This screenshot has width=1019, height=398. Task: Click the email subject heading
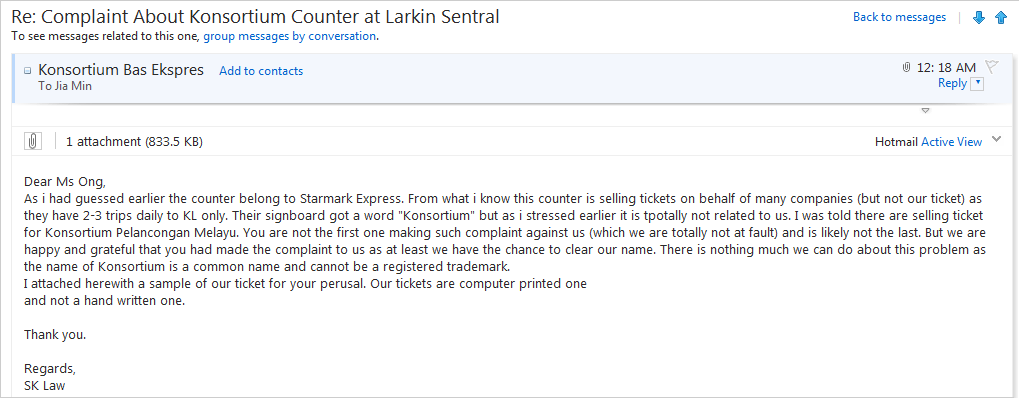point(255,16)
